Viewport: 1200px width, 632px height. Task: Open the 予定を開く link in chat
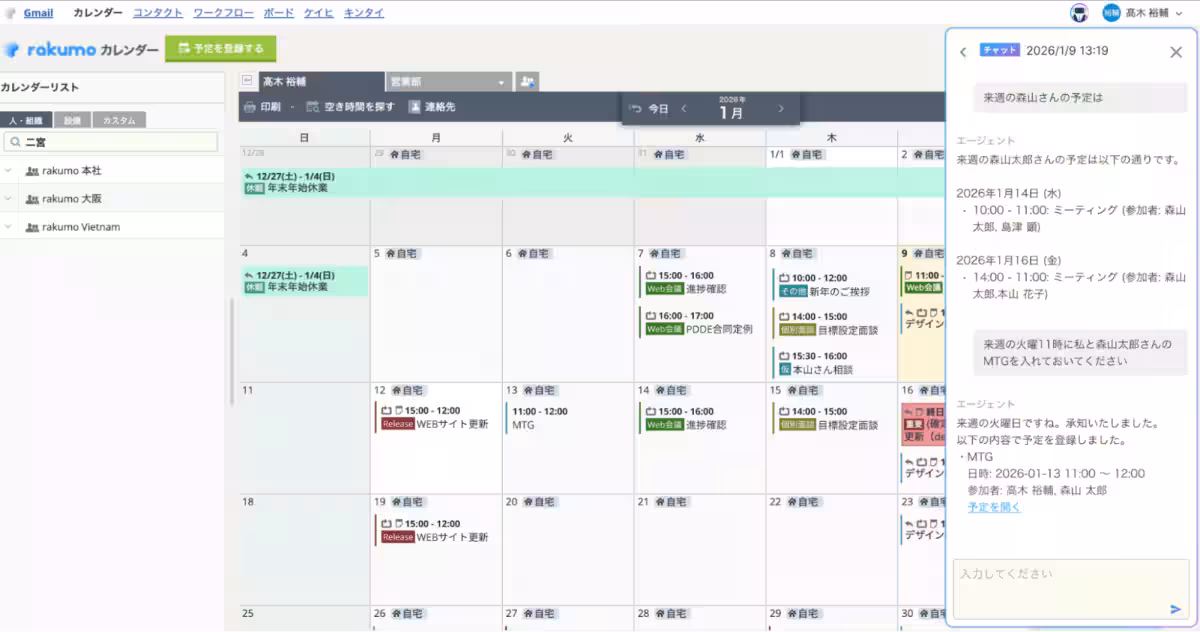point(994,507)
